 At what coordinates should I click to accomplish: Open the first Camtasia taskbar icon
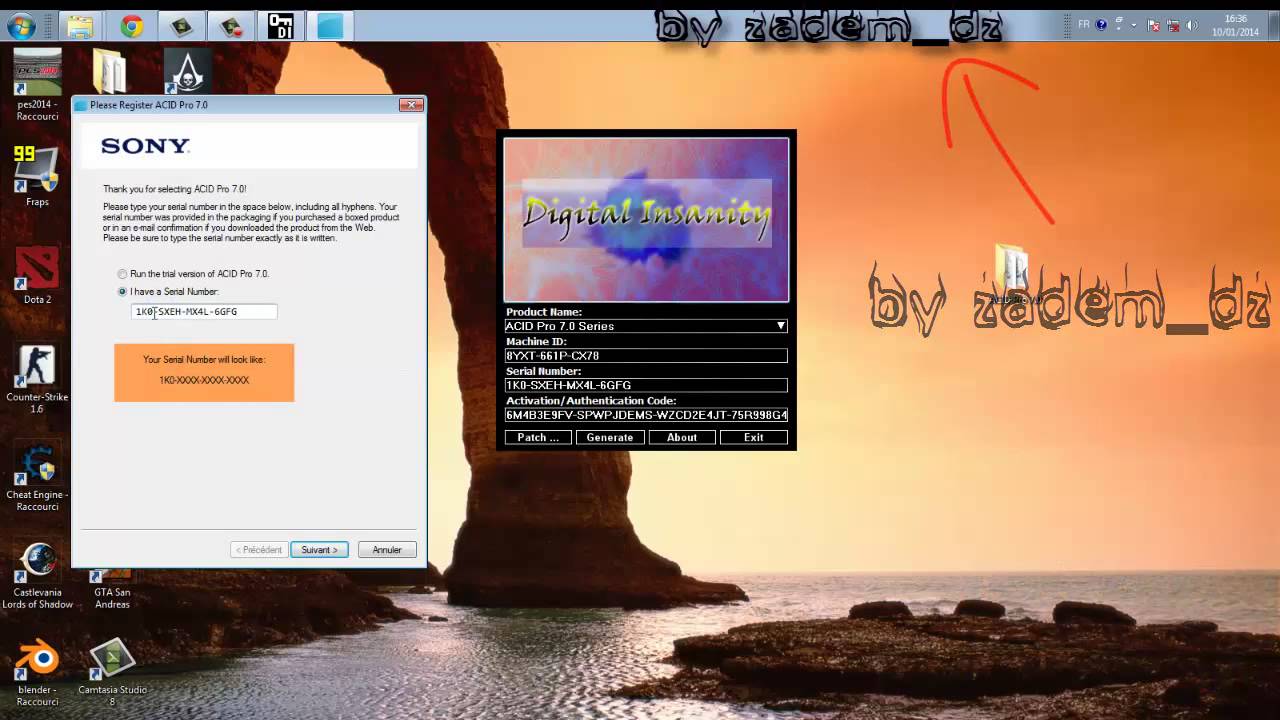tap(181, 26)
